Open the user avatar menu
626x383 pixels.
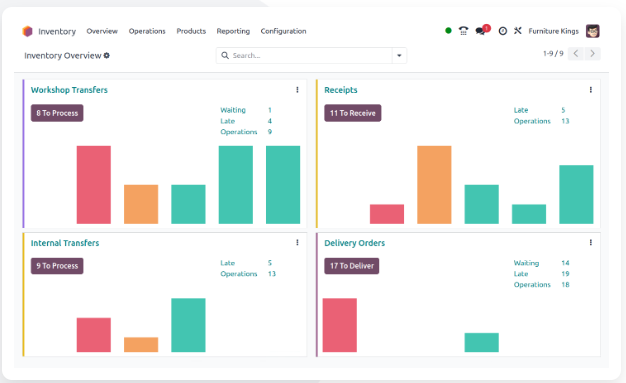(592, 31)
